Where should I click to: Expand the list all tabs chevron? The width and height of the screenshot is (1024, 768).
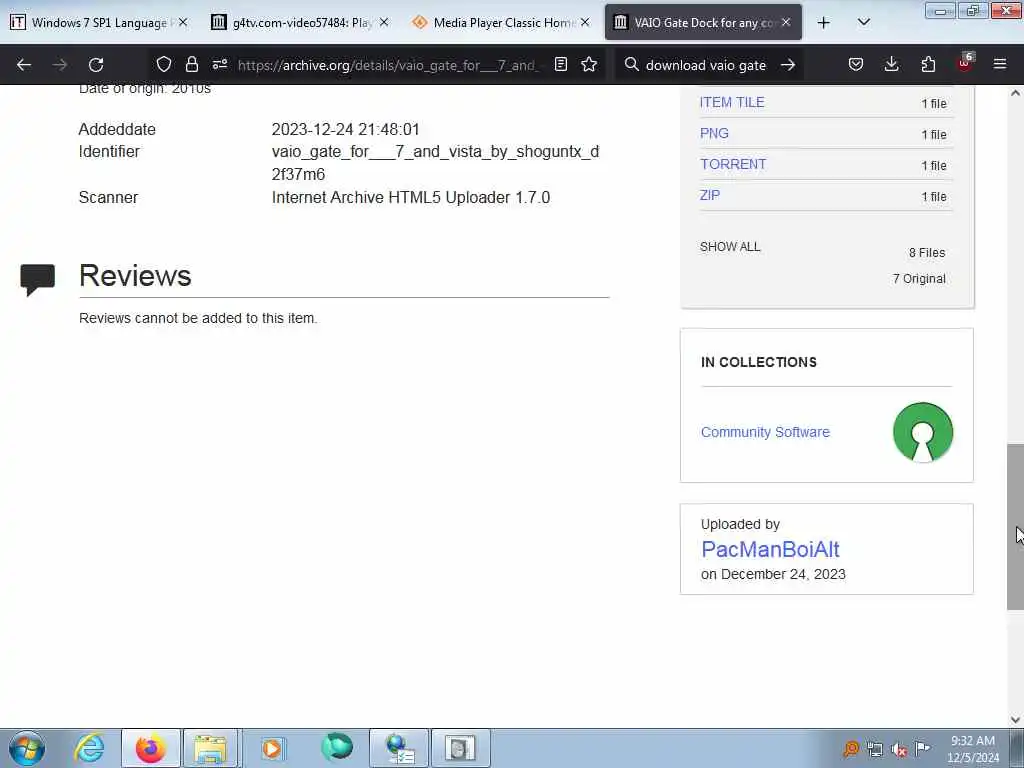pyautogui.click(x=863, y=22)
